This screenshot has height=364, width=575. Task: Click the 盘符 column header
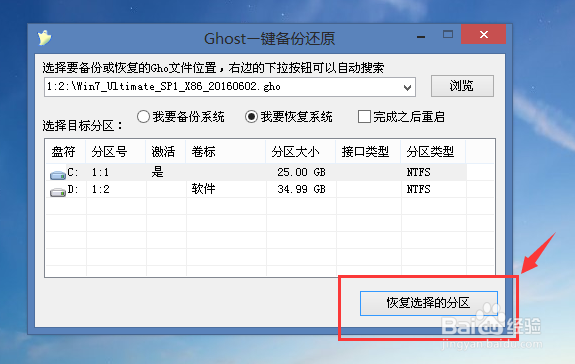click(x=66, y=152)
